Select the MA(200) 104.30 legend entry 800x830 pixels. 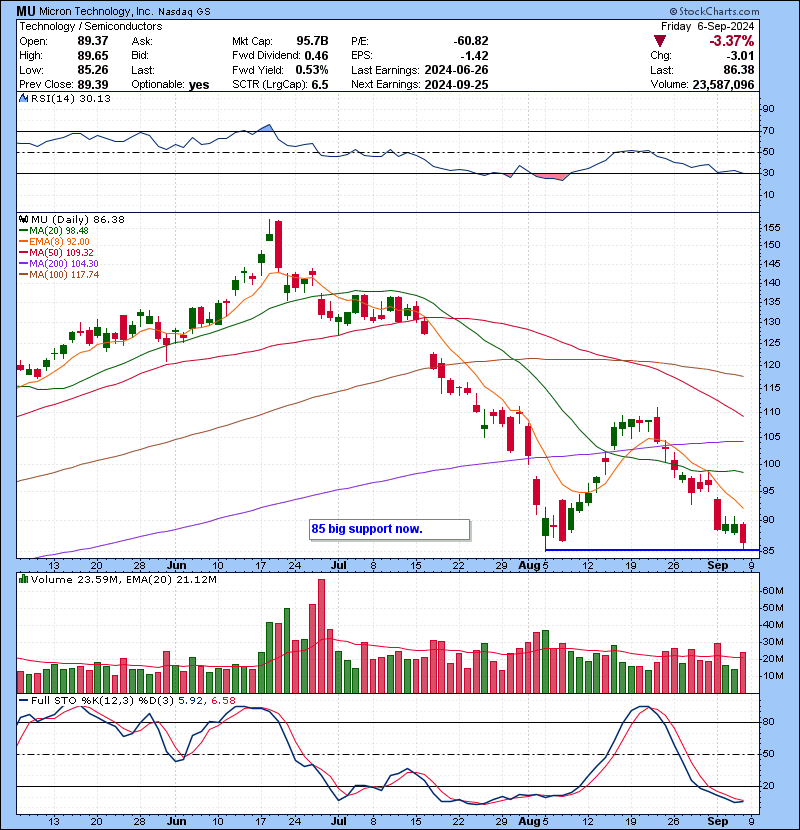[59, 264]
